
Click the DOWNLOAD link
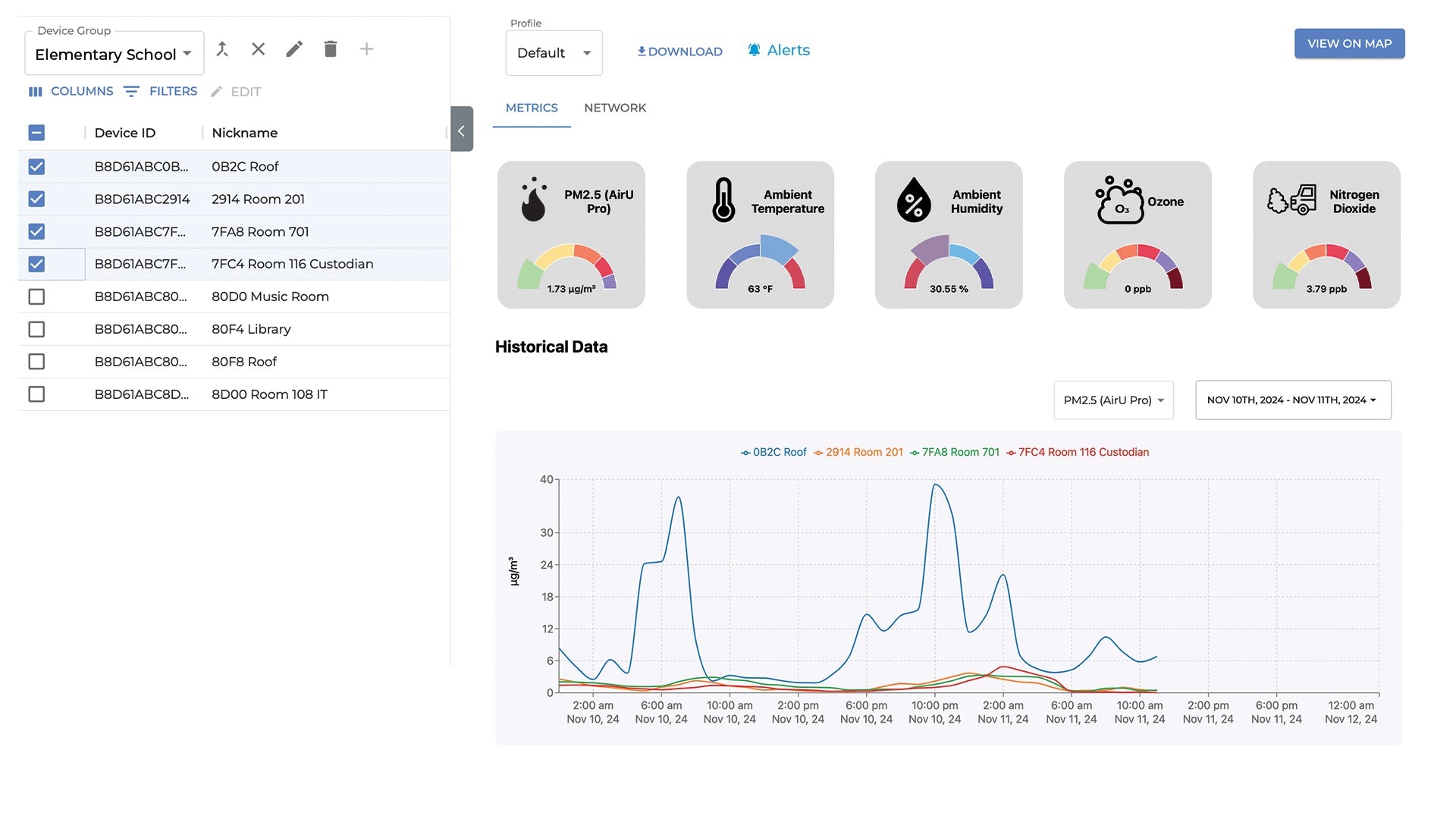coord(679,52)
